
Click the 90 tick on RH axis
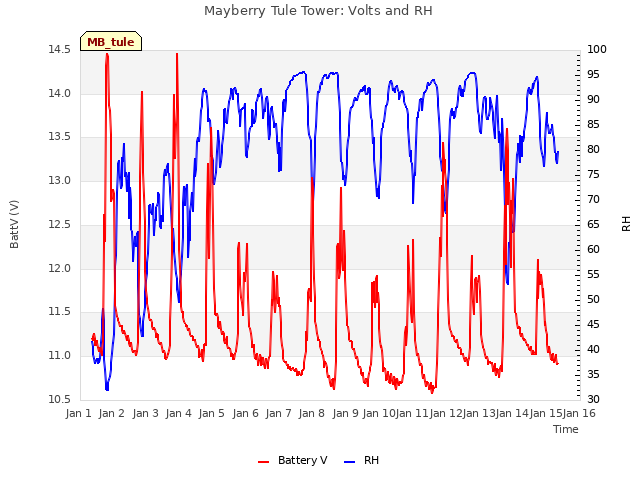[593, 99]
